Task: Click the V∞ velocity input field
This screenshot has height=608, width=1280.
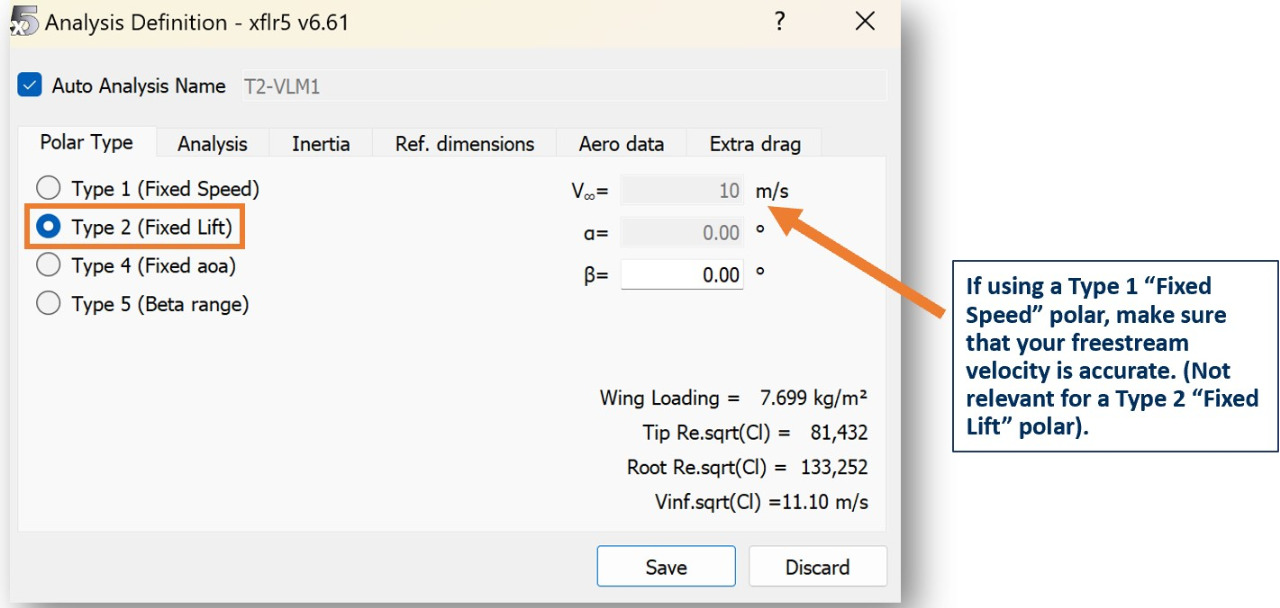Action: point(682,191)
